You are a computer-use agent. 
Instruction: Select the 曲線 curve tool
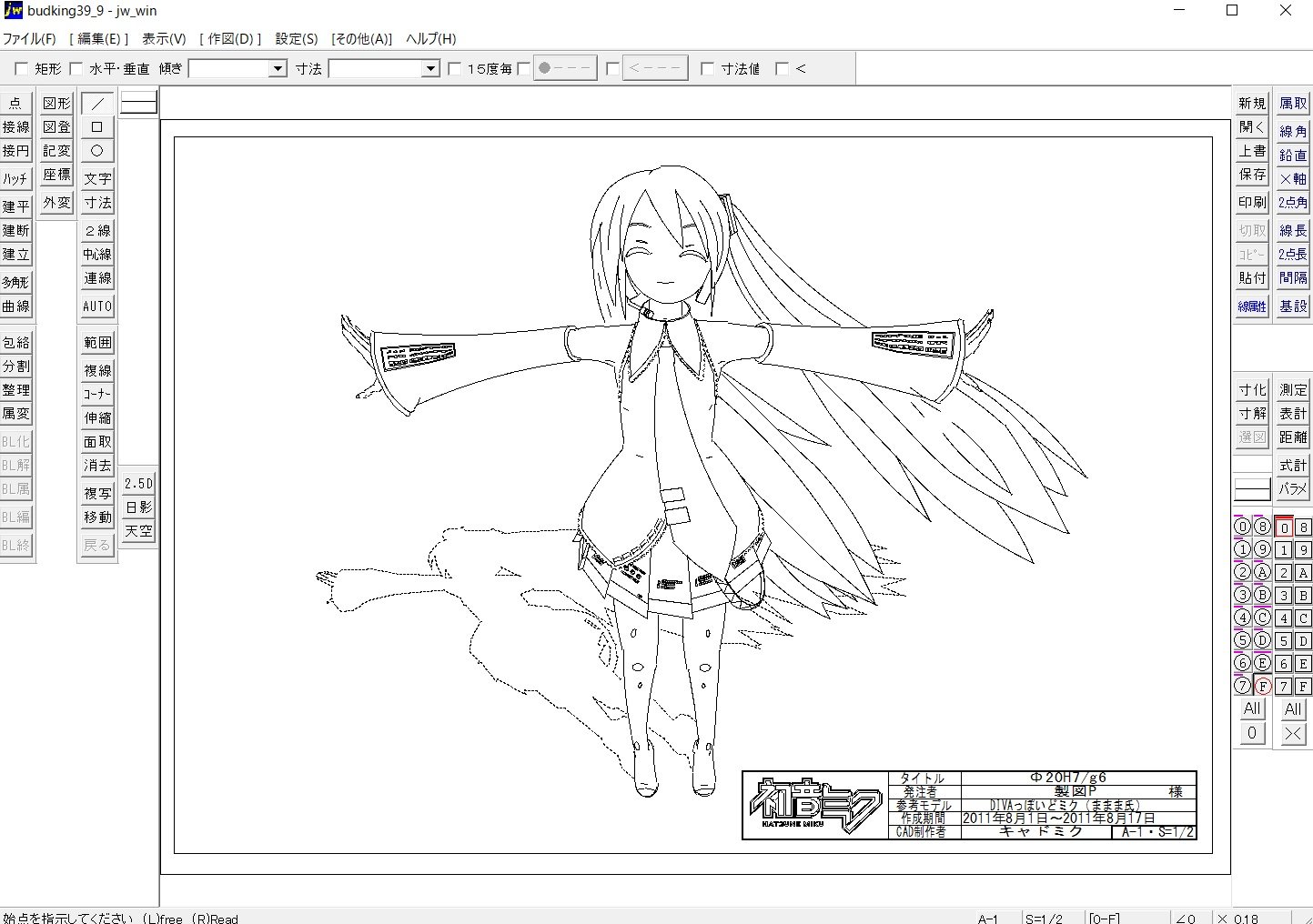[x=15, y=306]
